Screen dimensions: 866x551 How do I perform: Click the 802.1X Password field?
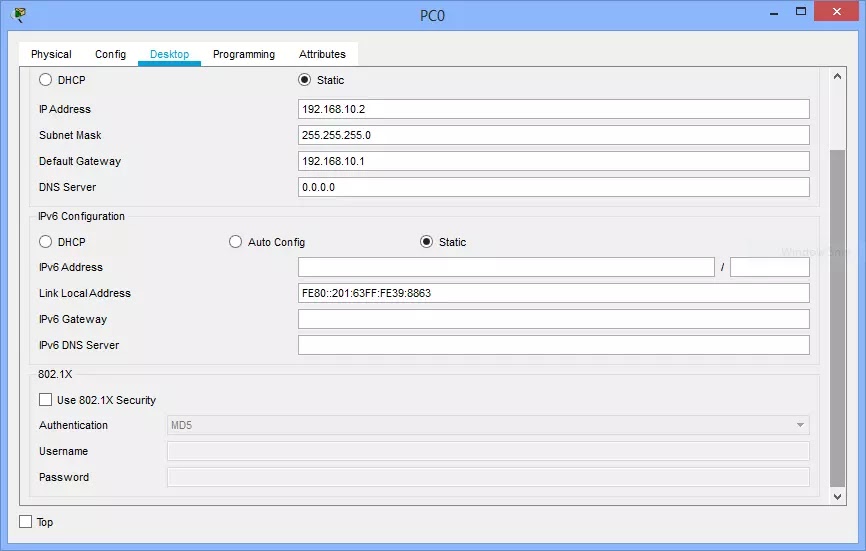[x=488, y=477]
